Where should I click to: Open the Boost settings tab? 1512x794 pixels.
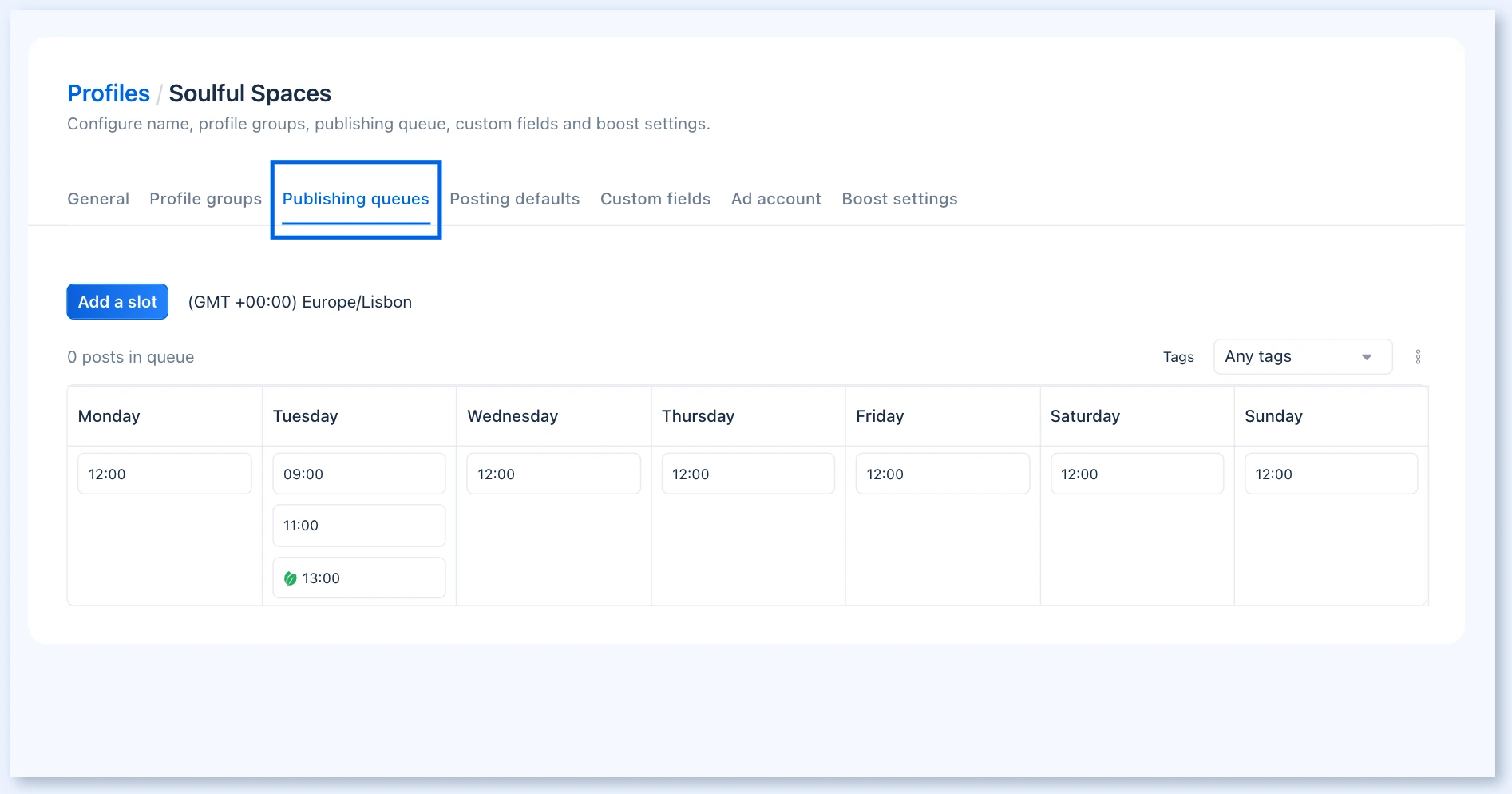click(900, 199)
